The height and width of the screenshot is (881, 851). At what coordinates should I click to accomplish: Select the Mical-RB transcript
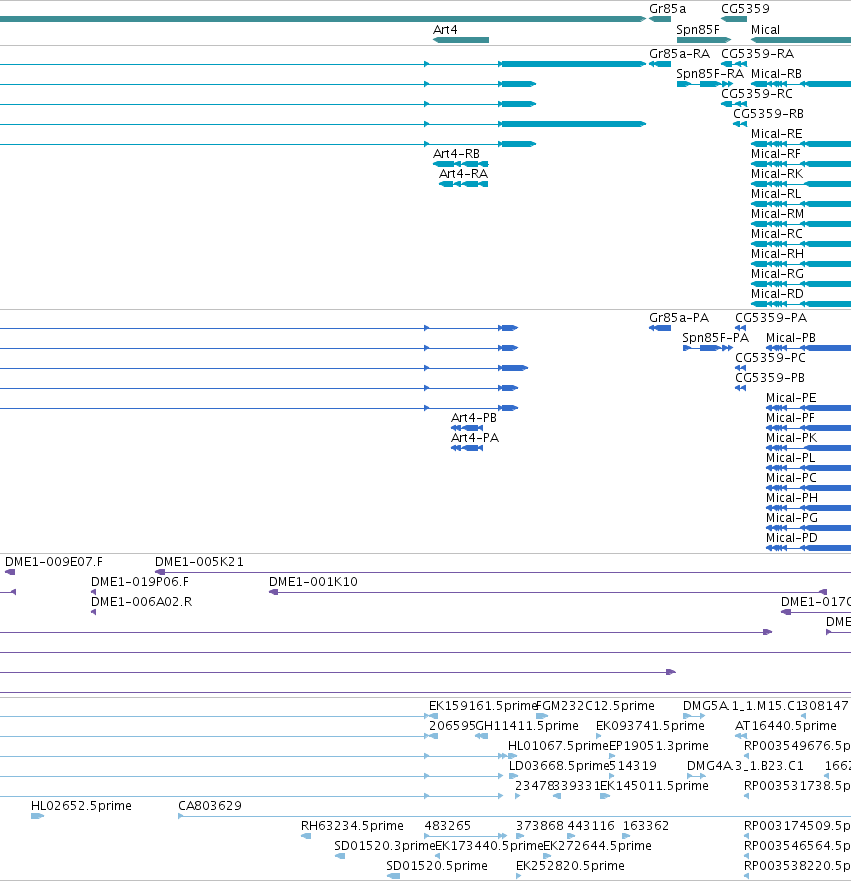(x=801, y=84)
